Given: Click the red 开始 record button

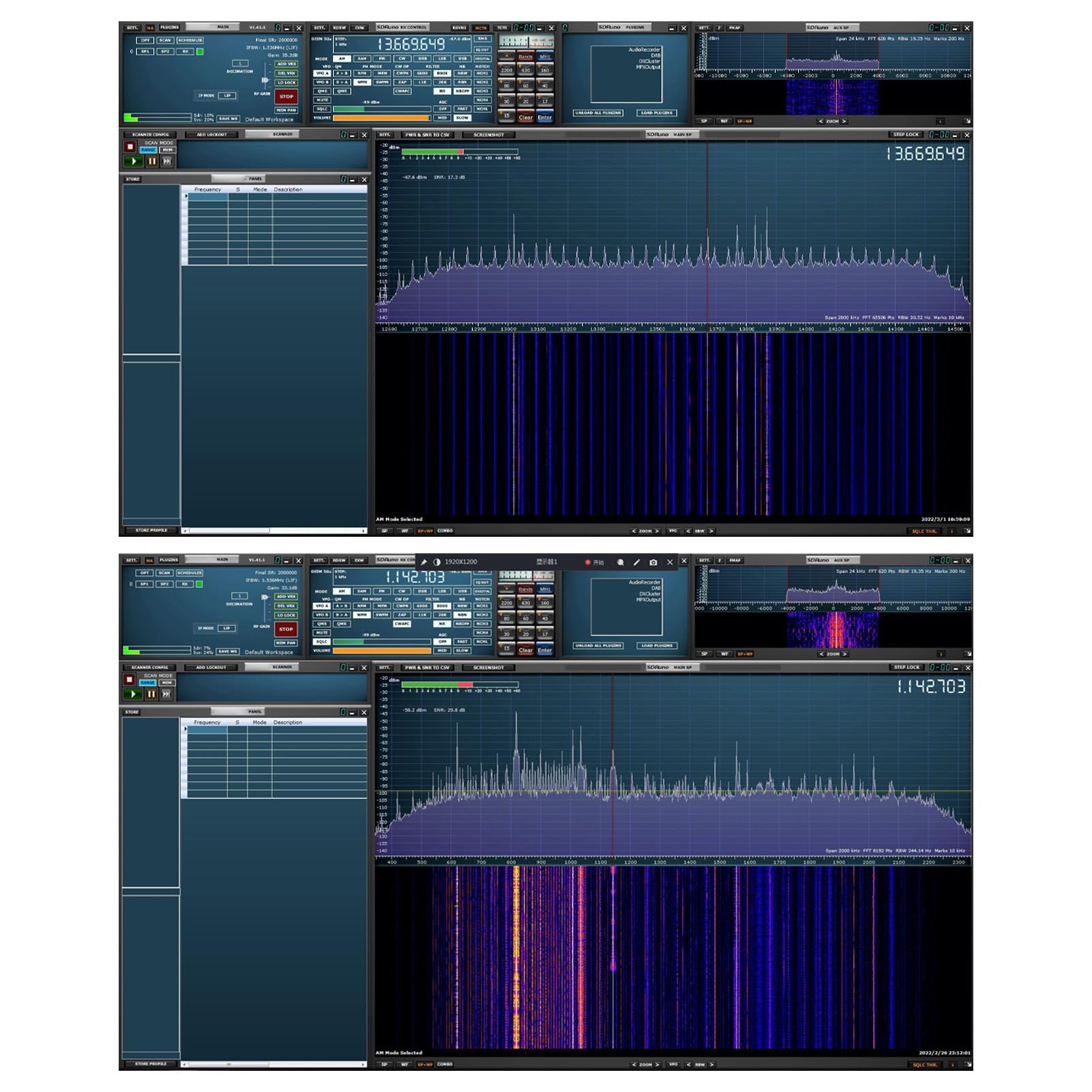Looking at the screenshot, I should [x=594, y=562].
